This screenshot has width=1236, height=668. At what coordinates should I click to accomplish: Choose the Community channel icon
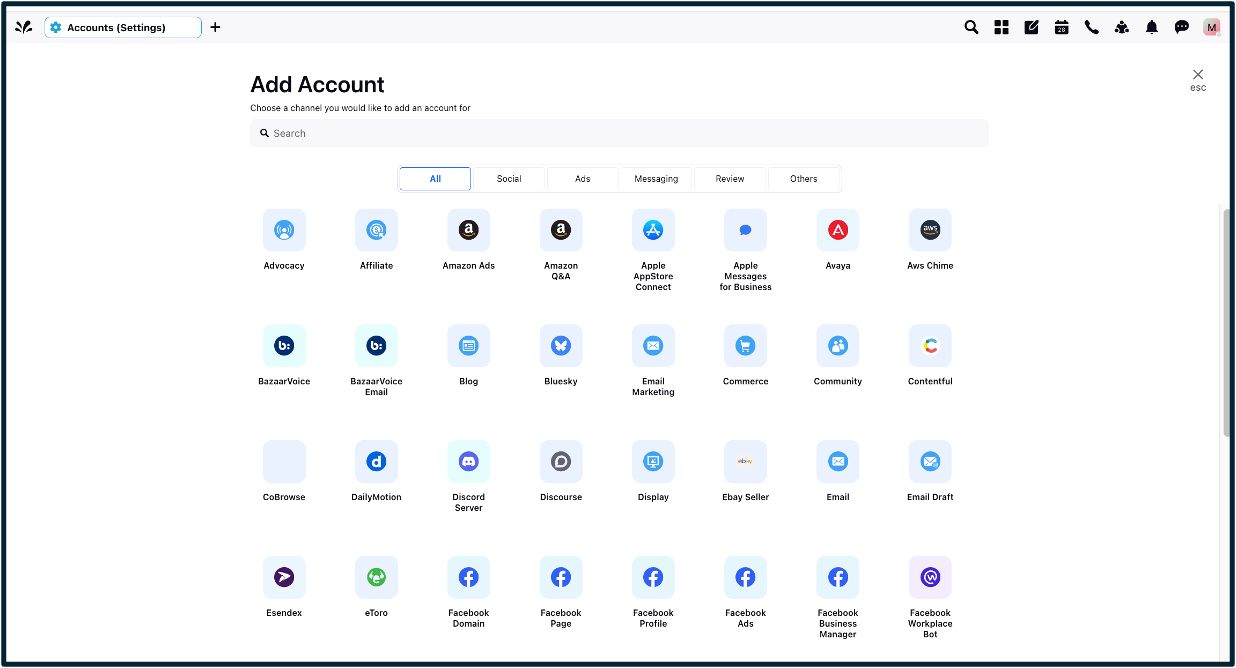point(838,346)
